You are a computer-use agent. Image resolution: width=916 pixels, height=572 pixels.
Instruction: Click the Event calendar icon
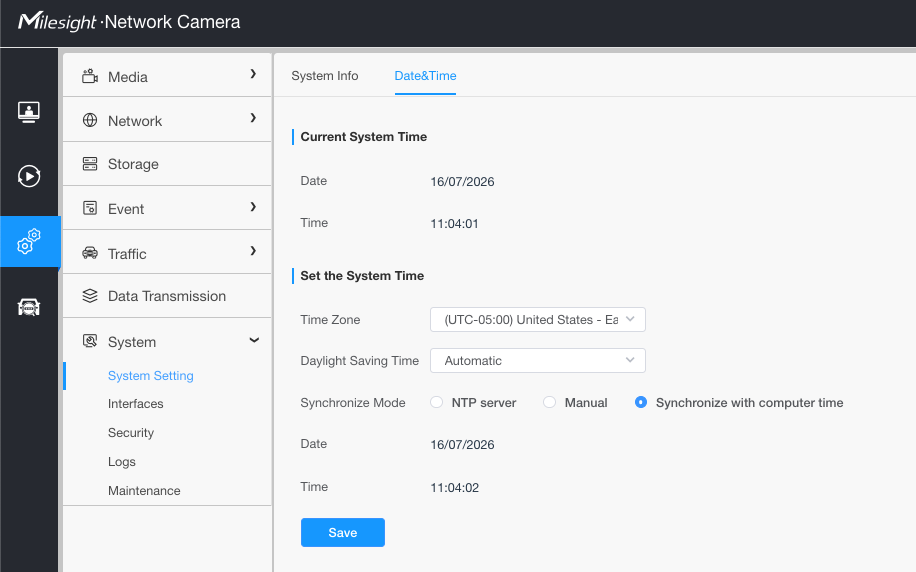90,208
